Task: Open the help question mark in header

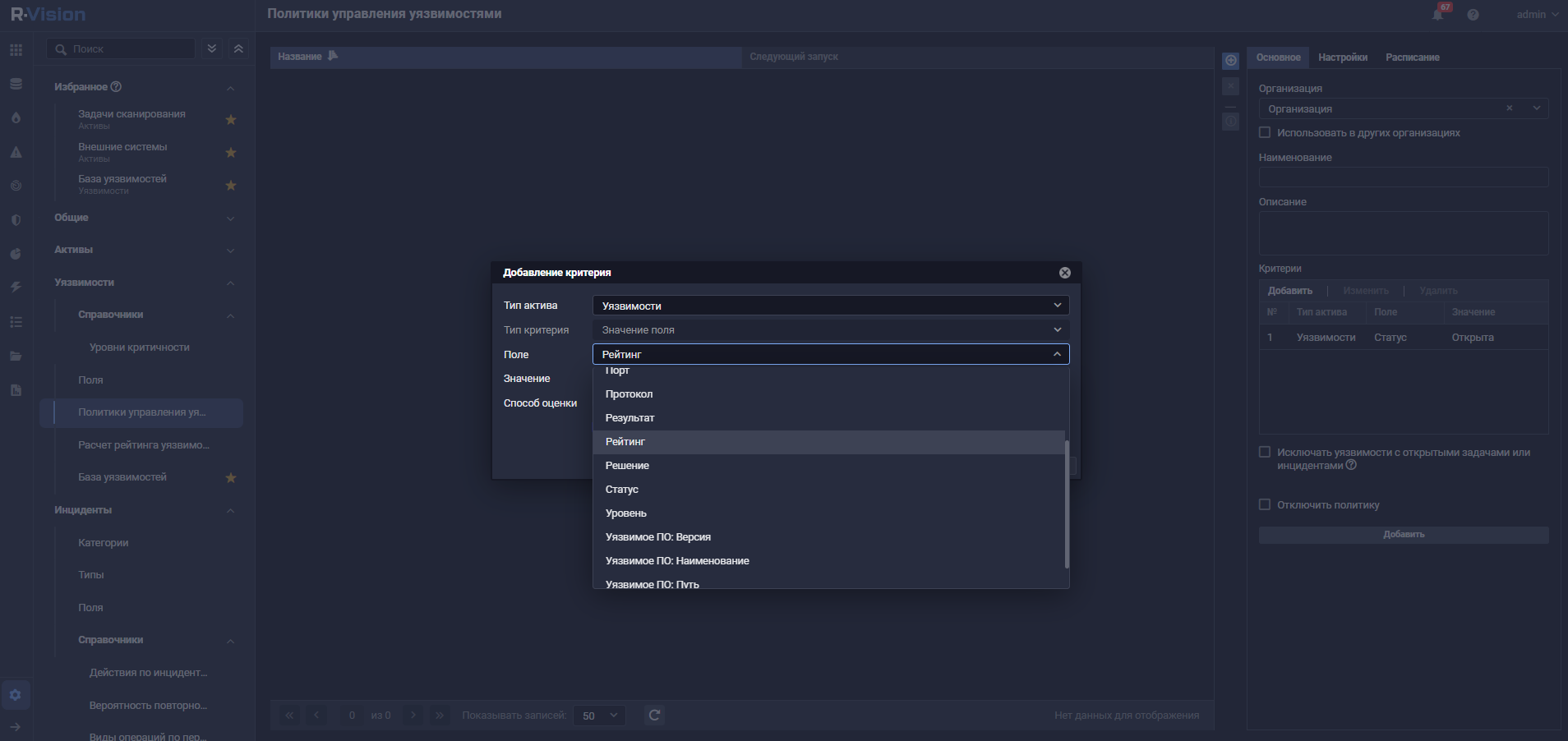Action: click(x=1473, y=15)
